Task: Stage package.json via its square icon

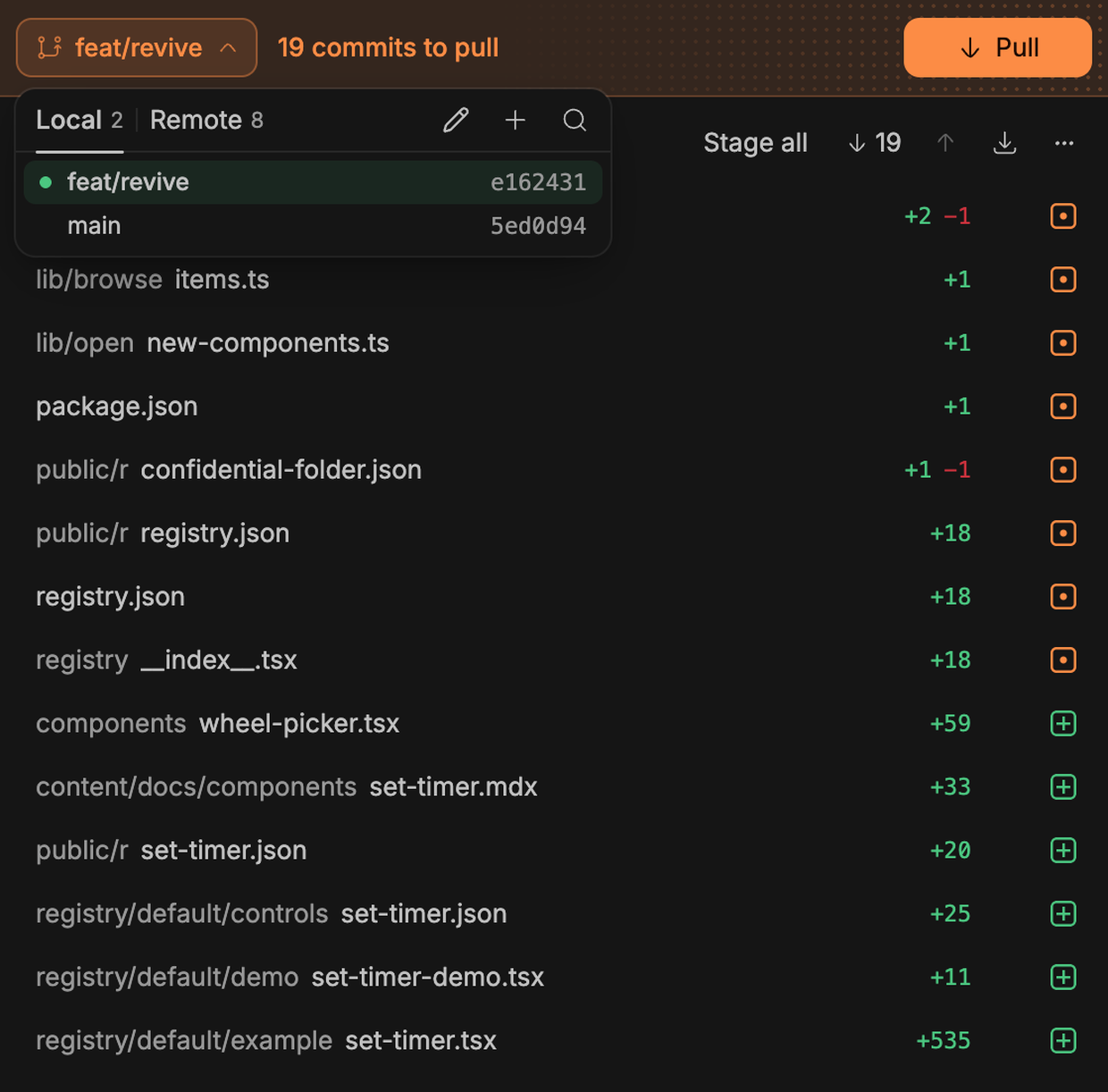Action: tap(1063, 407)
